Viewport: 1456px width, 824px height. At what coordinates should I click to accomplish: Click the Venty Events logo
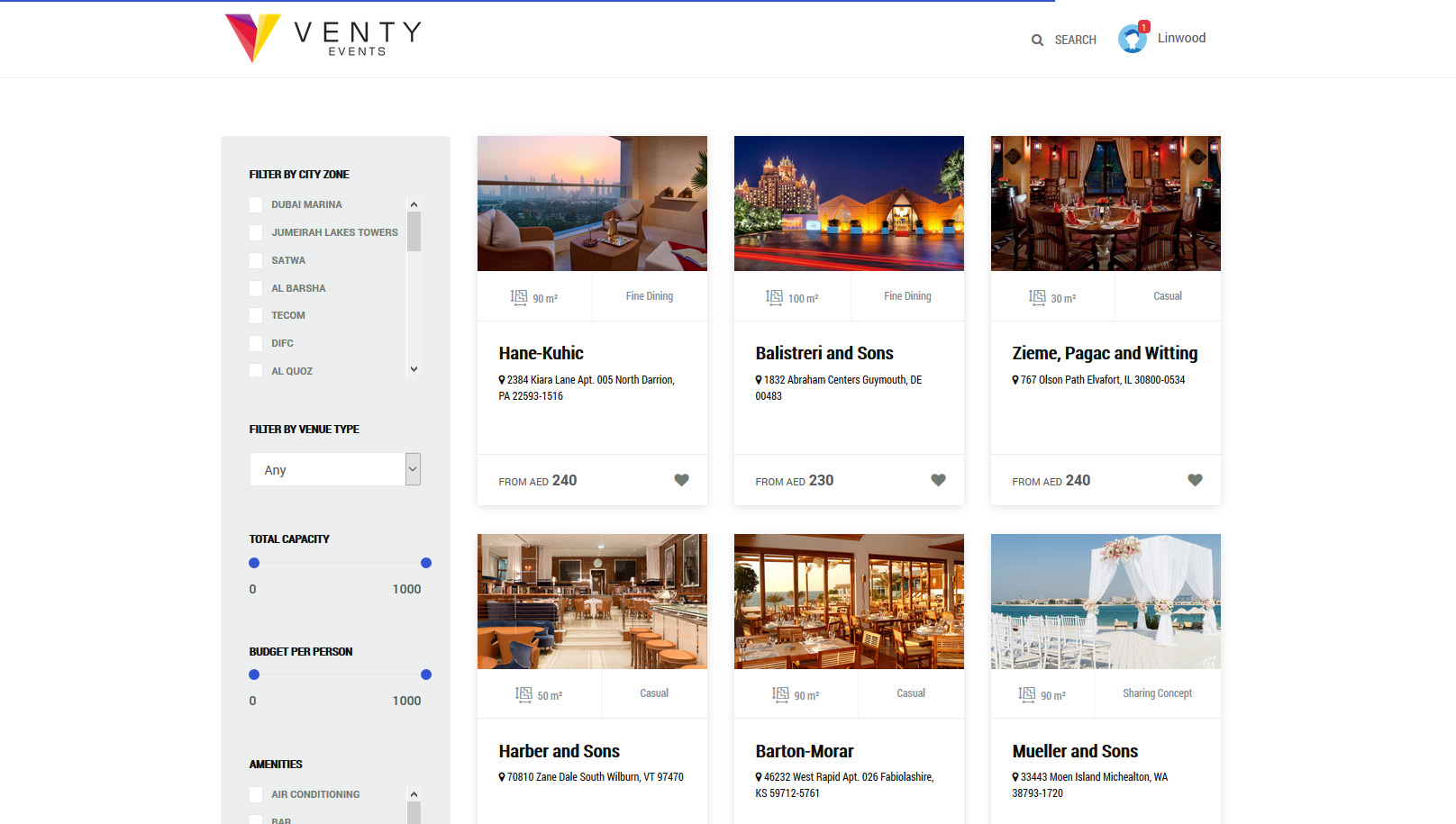click(323, 39)
